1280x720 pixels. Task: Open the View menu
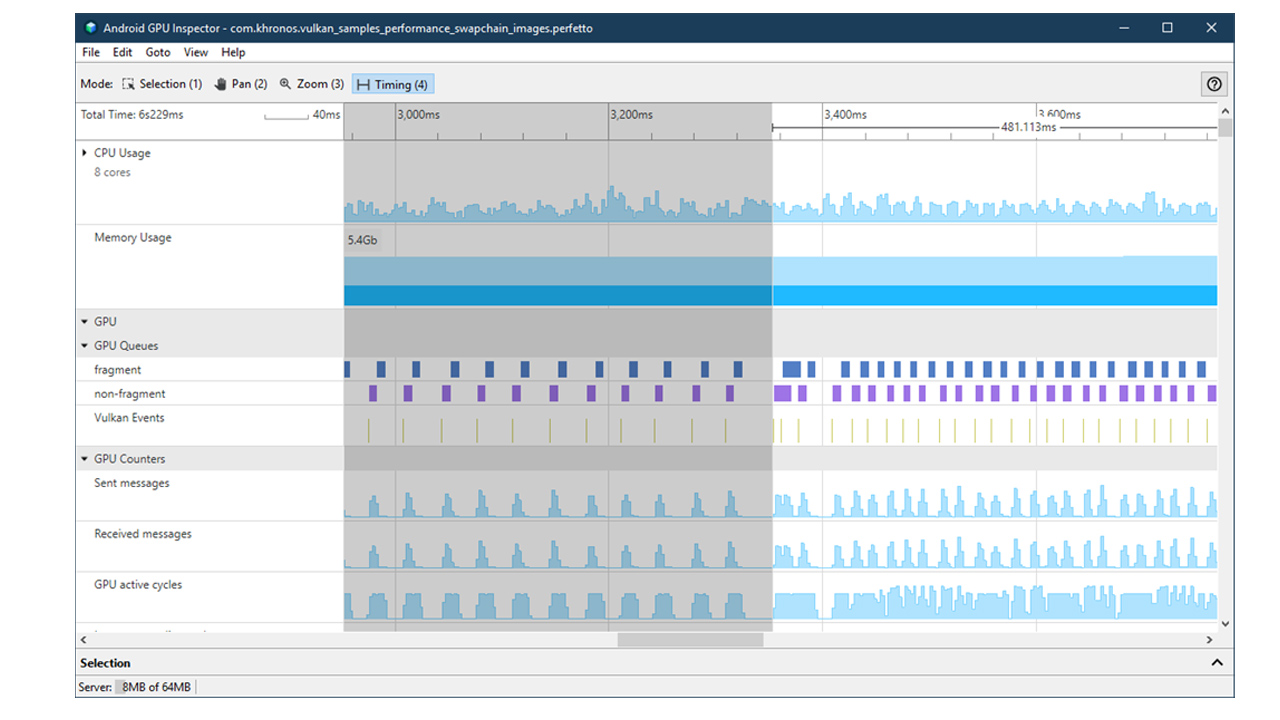pyautogui.click(x=196, y=52)
